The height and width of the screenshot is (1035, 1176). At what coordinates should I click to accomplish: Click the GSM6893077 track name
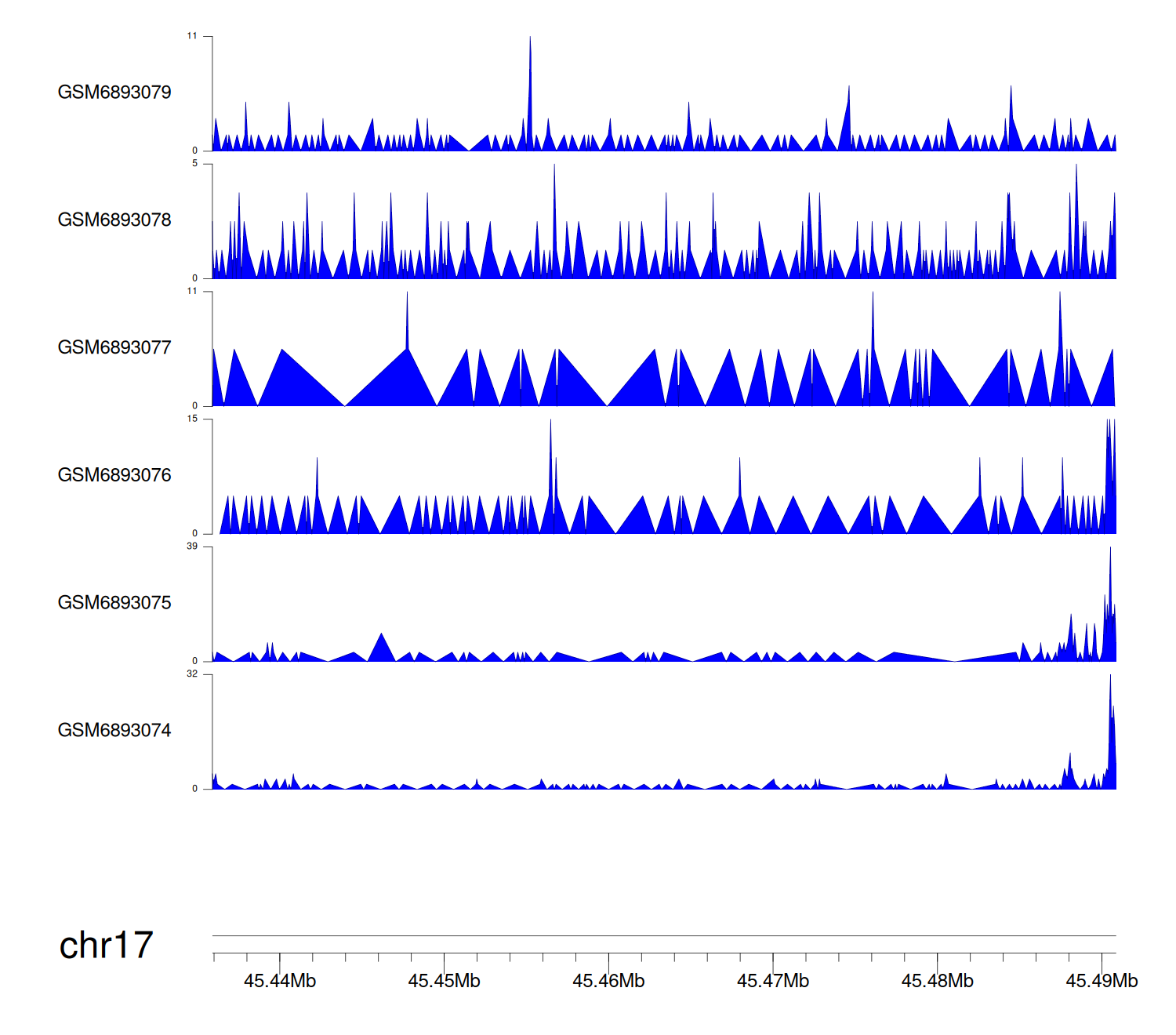114,348
